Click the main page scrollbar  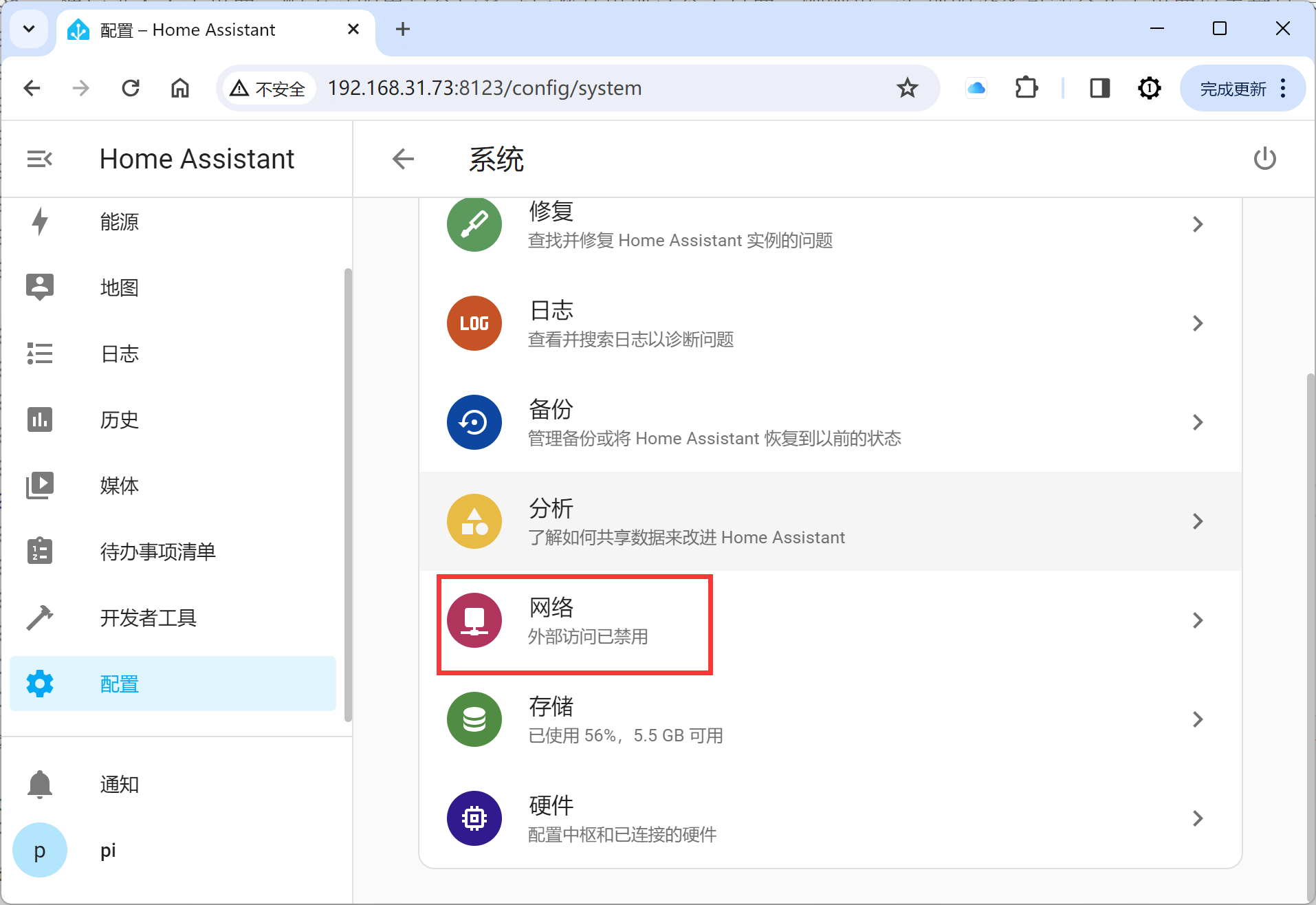1310,636
